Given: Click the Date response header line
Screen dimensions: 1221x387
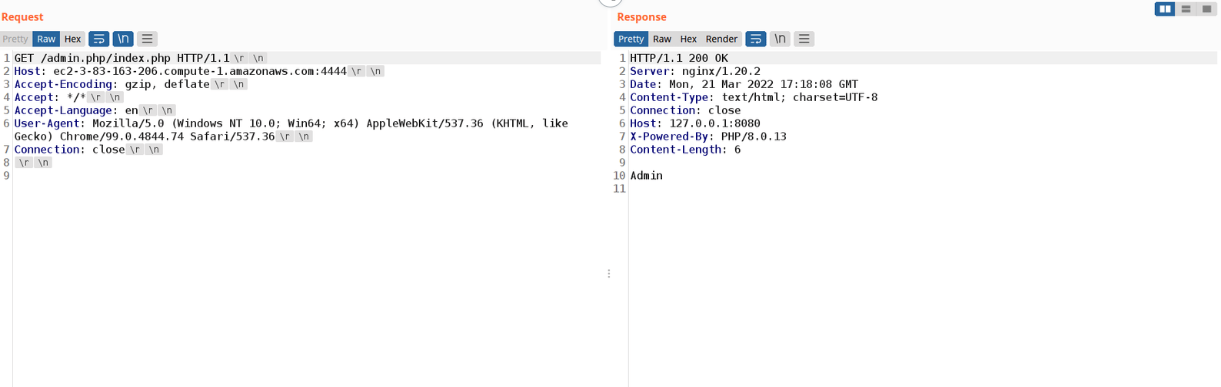Looking at the screenshot, I should click(x=744, y=85).
